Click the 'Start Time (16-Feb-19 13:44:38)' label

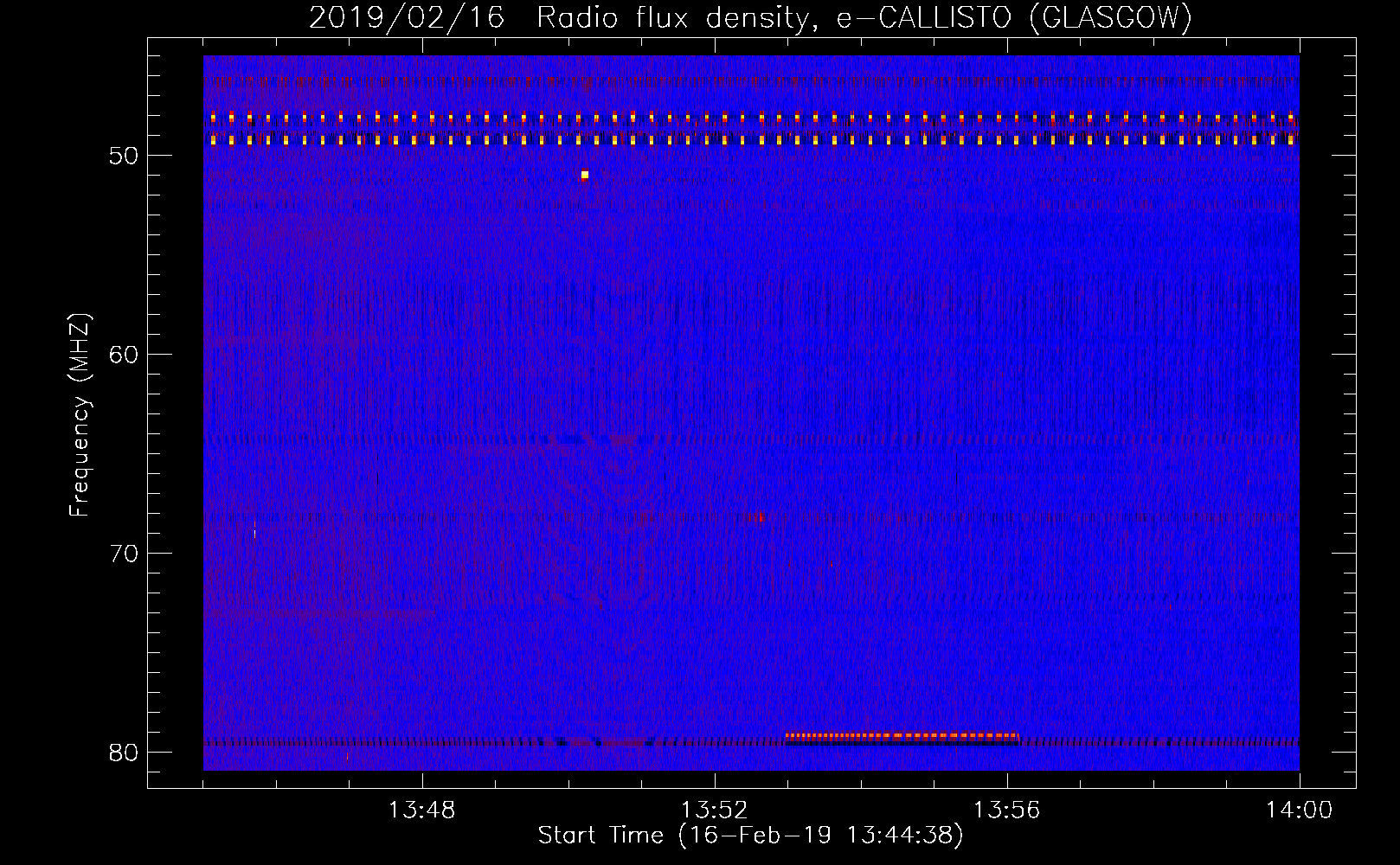click(x=750, y=836)
